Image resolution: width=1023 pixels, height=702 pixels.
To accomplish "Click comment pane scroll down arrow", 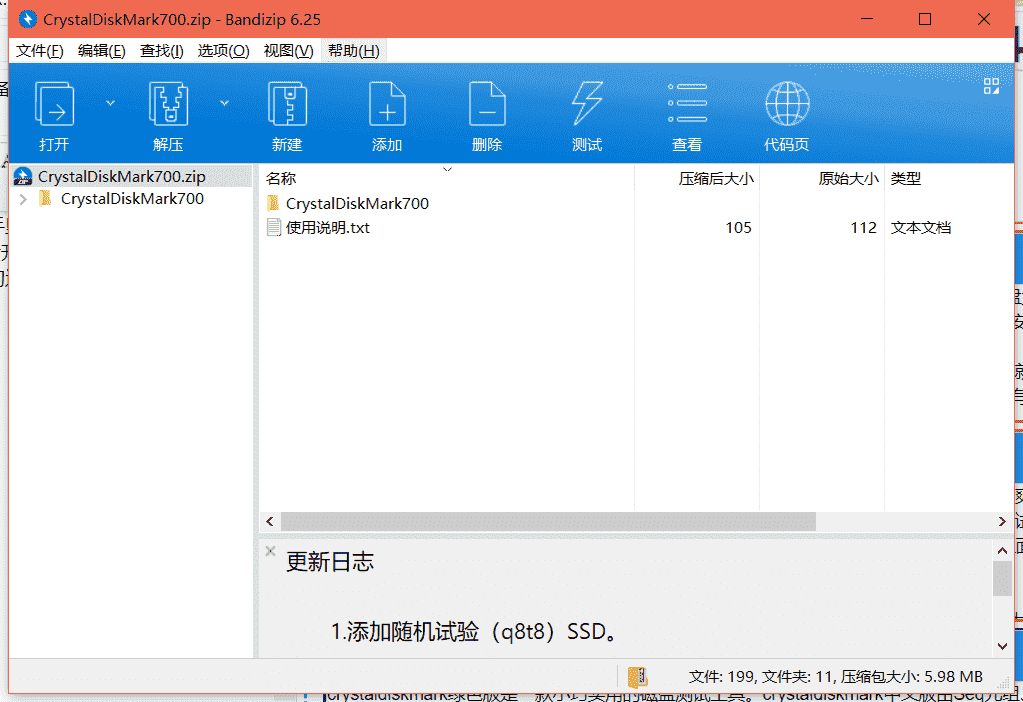I will tap(1002, 647).
